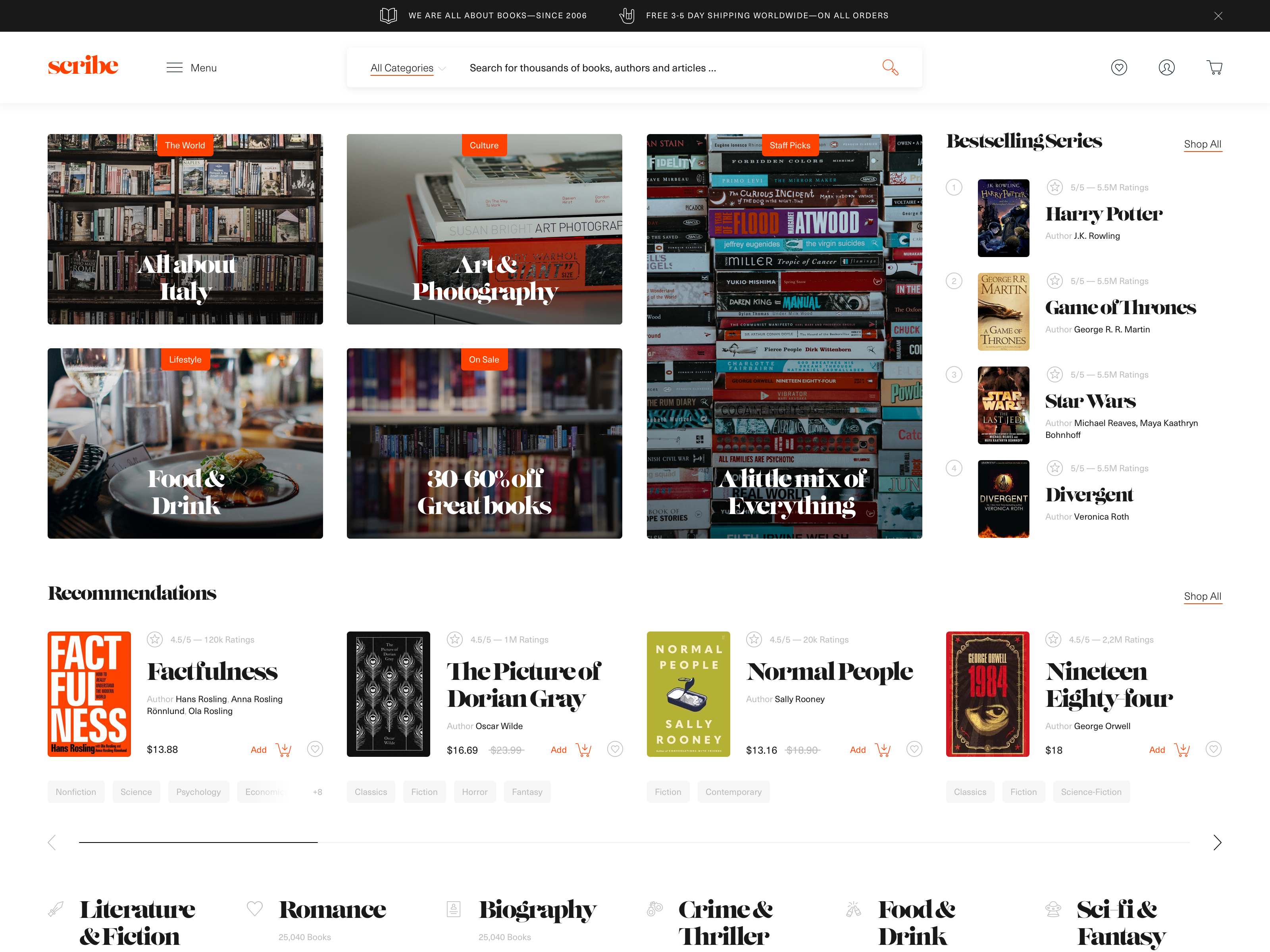Expand the +8 more tags for Factfulness

(x=317, y=792)
